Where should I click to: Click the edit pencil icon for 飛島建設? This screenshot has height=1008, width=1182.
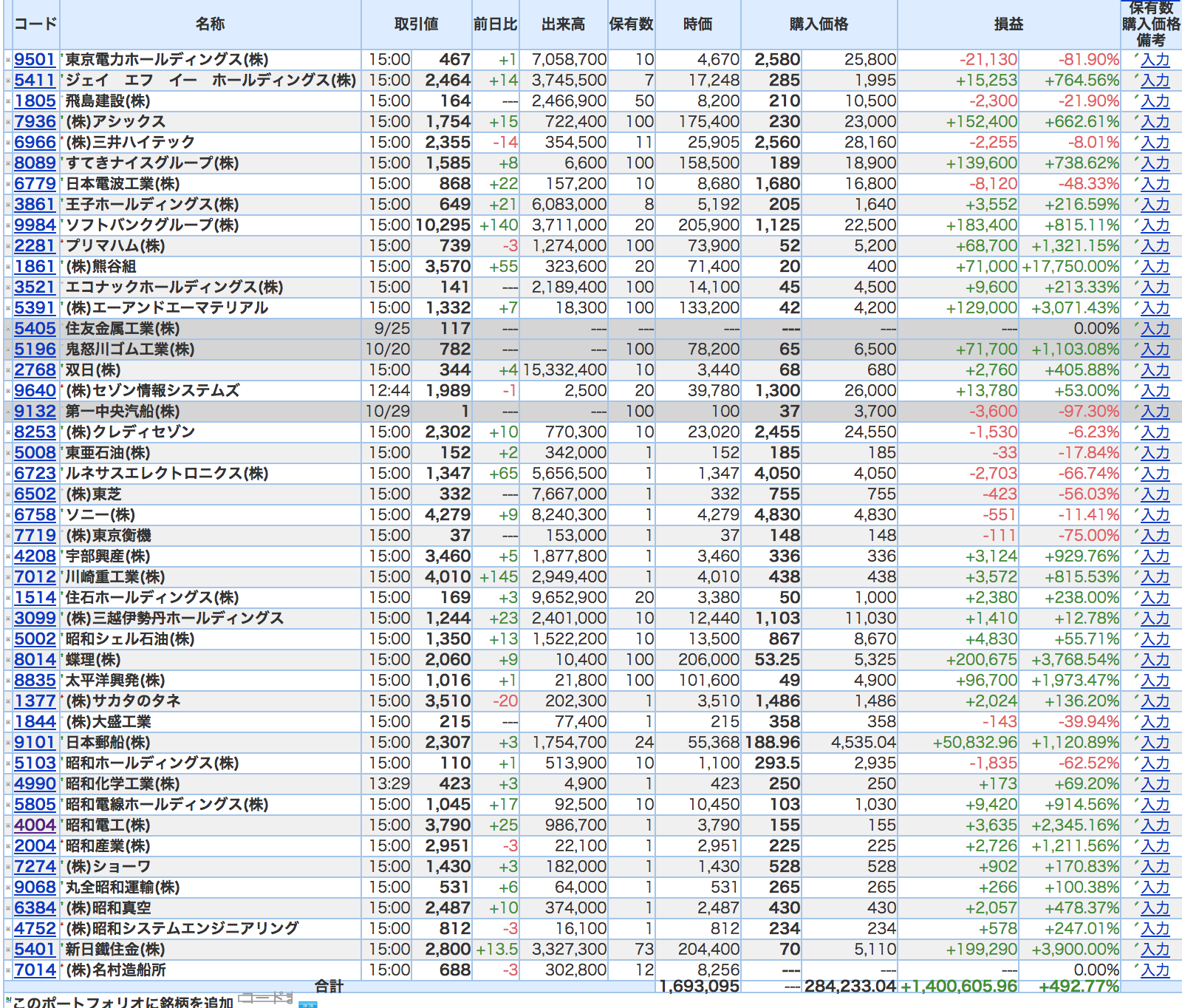pyautogui.click(x=1136, y=96)
